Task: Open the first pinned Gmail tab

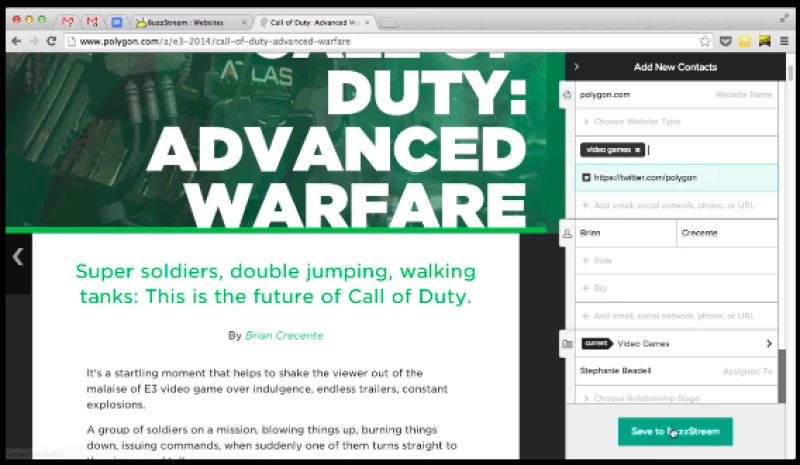Action: coord(67,21)
